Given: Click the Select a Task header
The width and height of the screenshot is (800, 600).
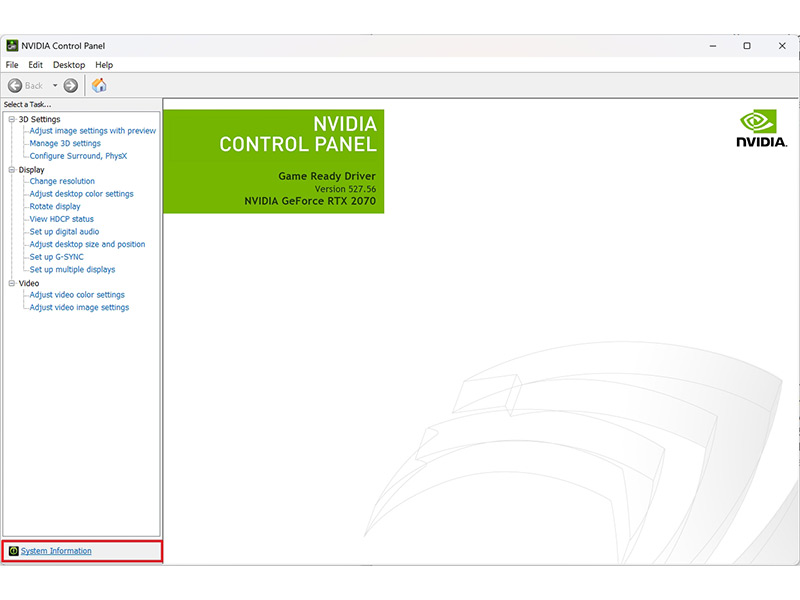Looking at the screenshot, I should point(28,104).
